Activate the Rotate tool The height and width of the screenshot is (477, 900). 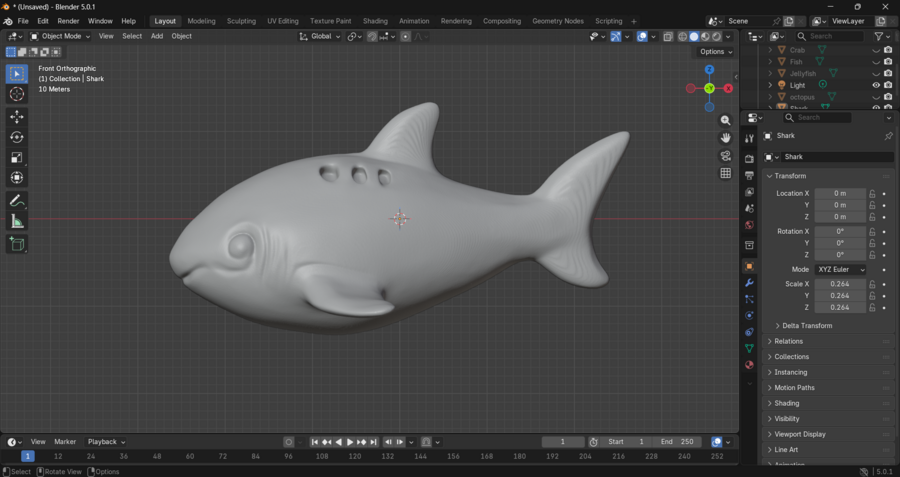tap(17, 137)
